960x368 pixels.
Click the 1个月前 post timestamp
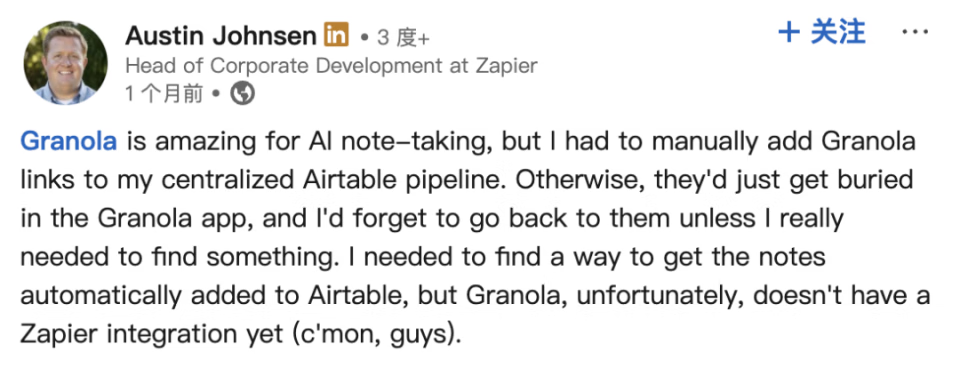click(x=163, y=94)
